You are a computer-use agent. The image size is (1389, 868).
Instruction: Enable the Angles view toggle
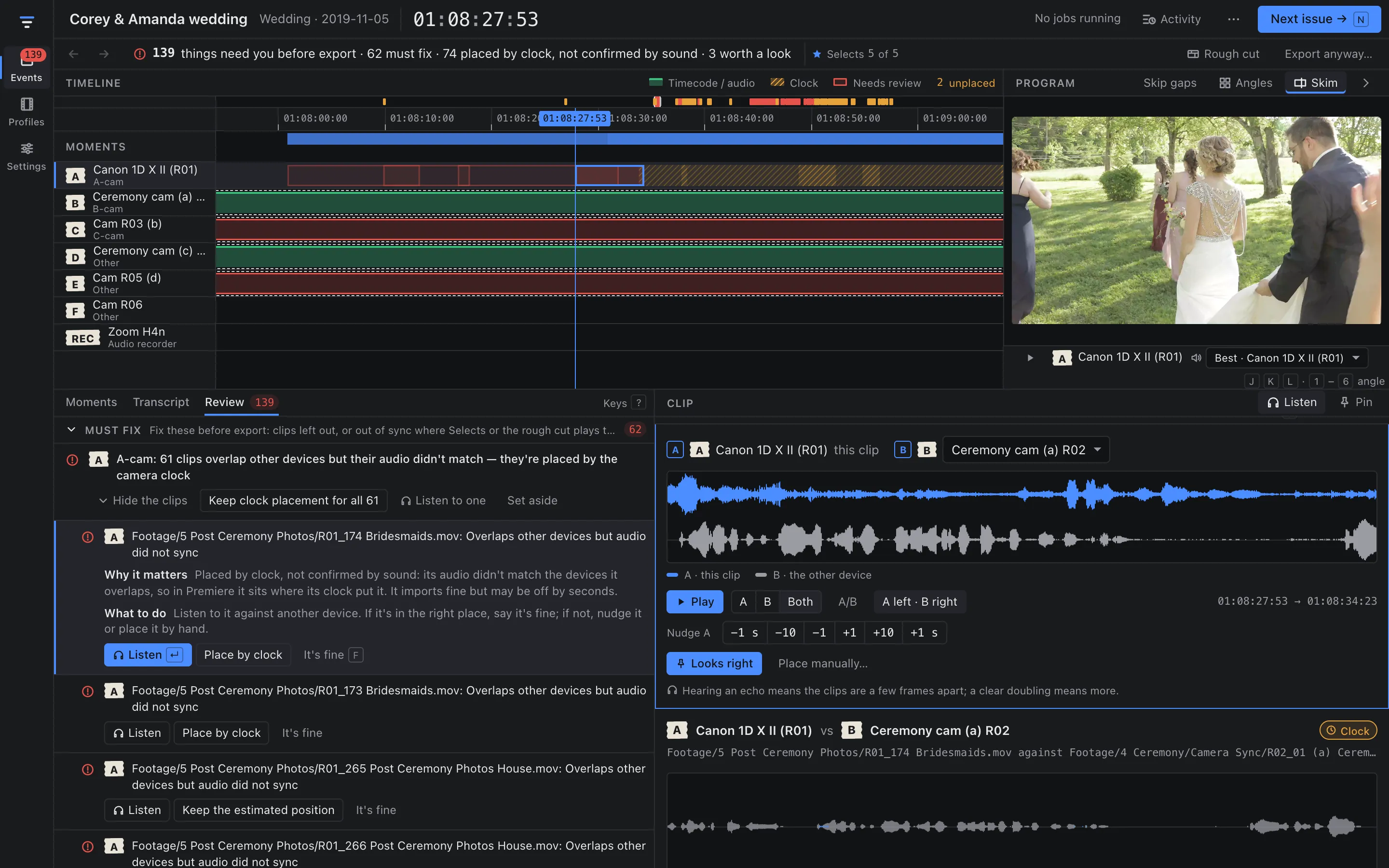[x=1245, y=83]
